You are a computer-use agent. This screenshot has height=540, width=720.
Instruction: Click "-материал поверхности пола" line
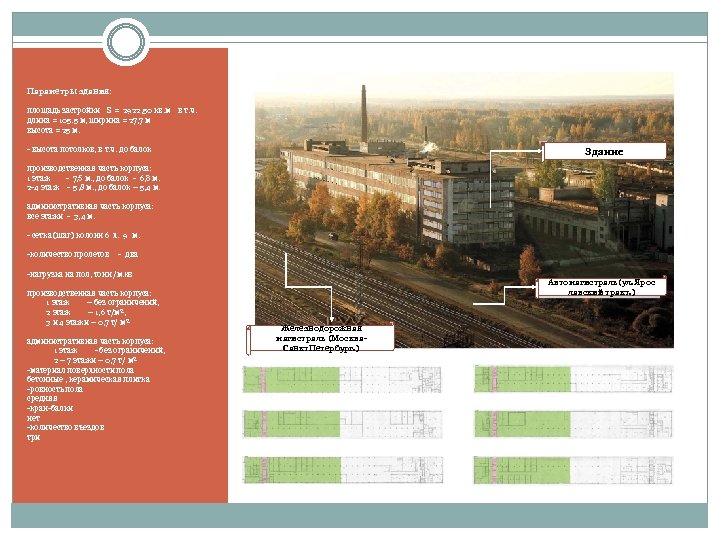[x=80, y=370]
